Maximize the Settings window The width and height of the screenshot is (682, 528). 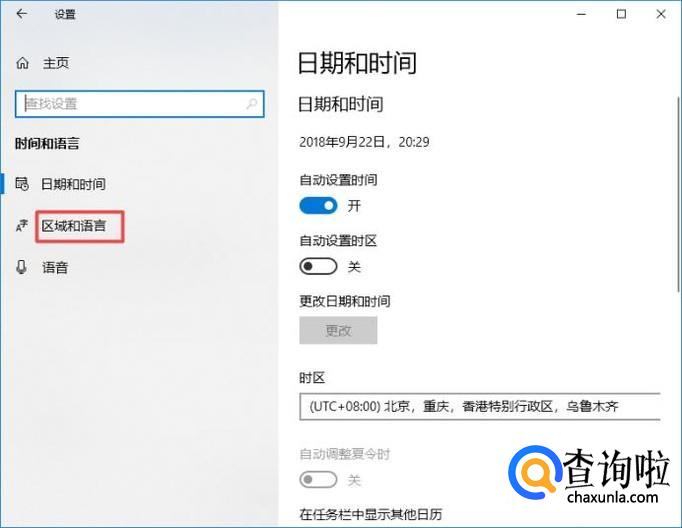pos(622,14)
